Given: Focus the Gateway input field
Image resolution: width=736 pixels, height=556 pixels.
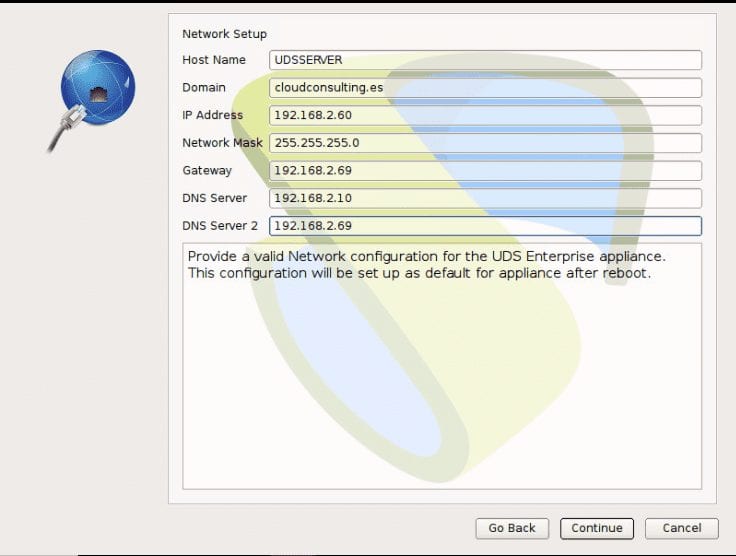Looking at the screenshot, I should (485, 170).
